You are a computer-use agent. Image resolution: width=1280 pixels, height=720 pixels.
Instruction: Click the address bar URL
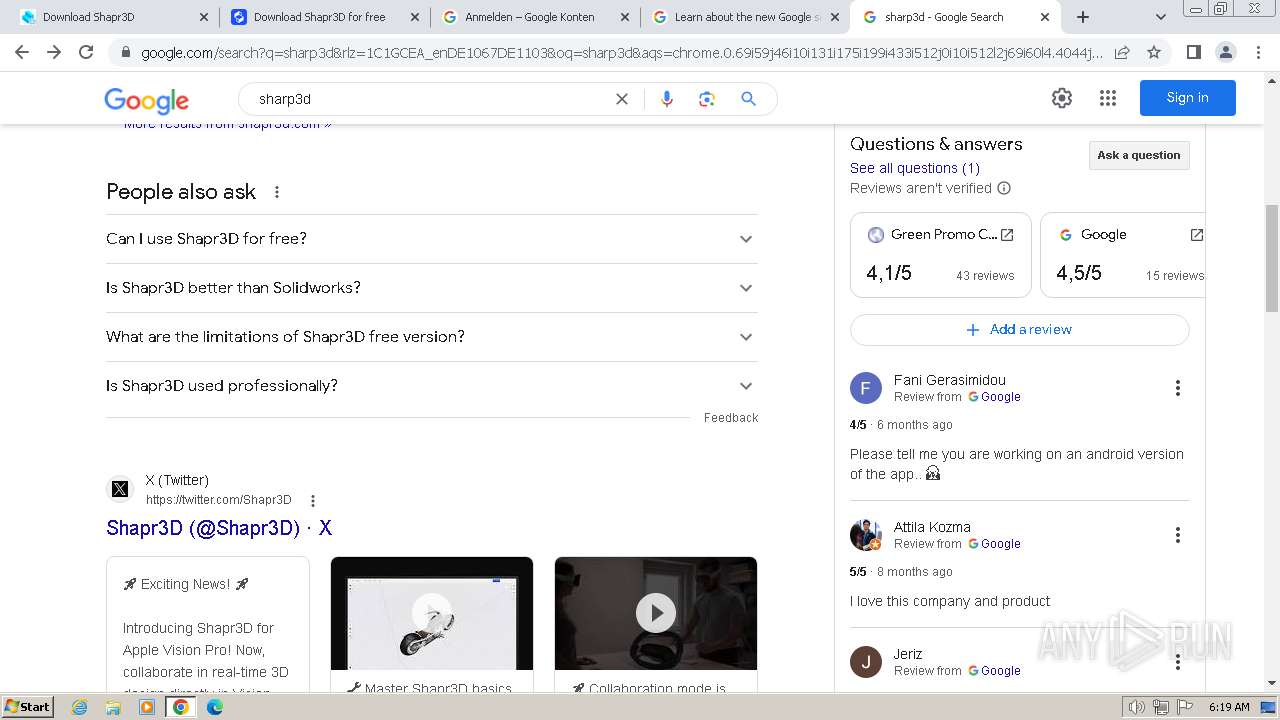point(620,52)
